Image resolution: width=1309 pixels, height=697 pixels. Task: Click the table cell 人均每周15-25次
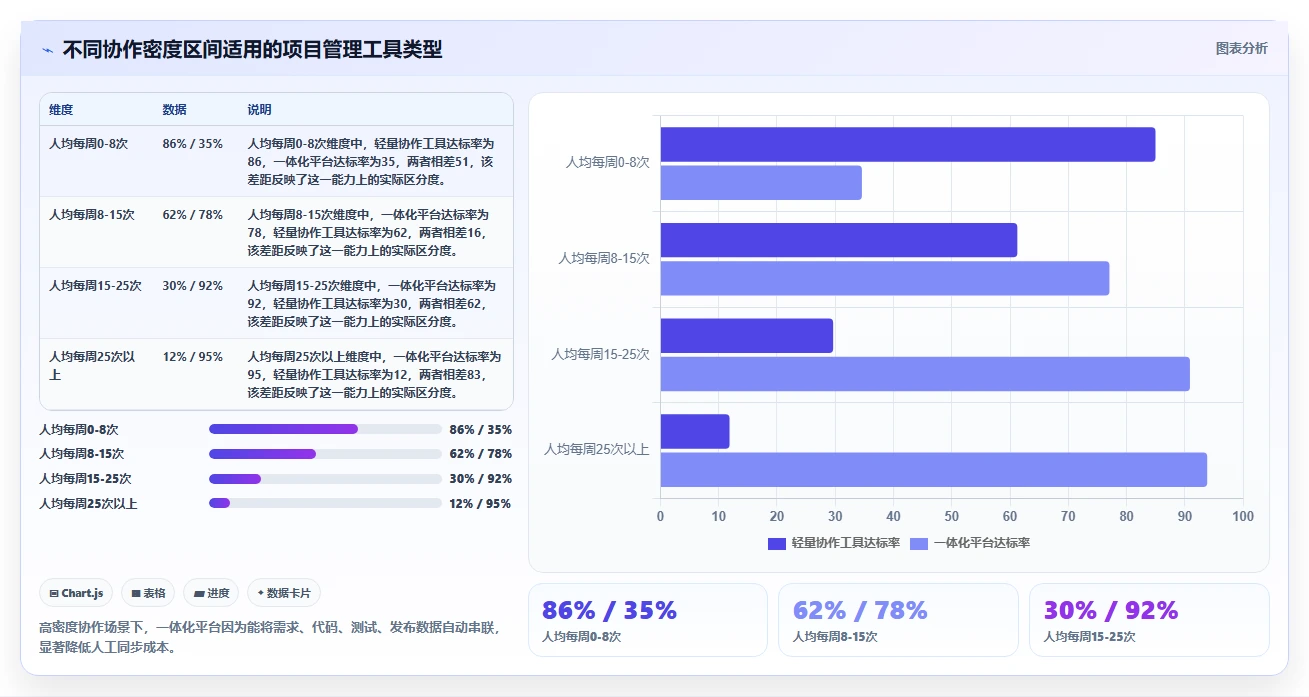(x=95, y=286)
